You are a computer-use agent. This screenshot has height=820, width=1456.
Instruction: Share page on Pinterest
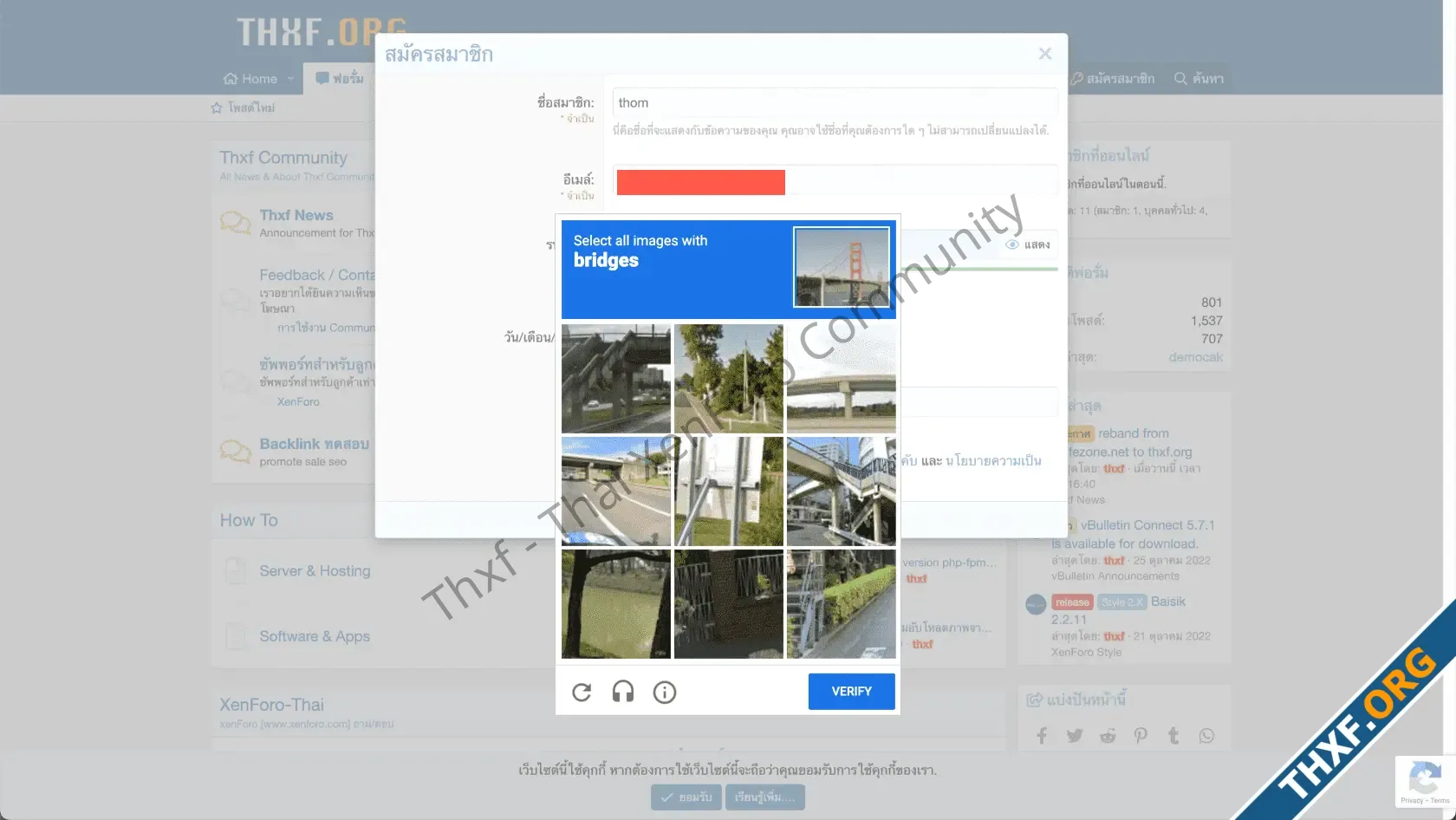(1141, 736)
